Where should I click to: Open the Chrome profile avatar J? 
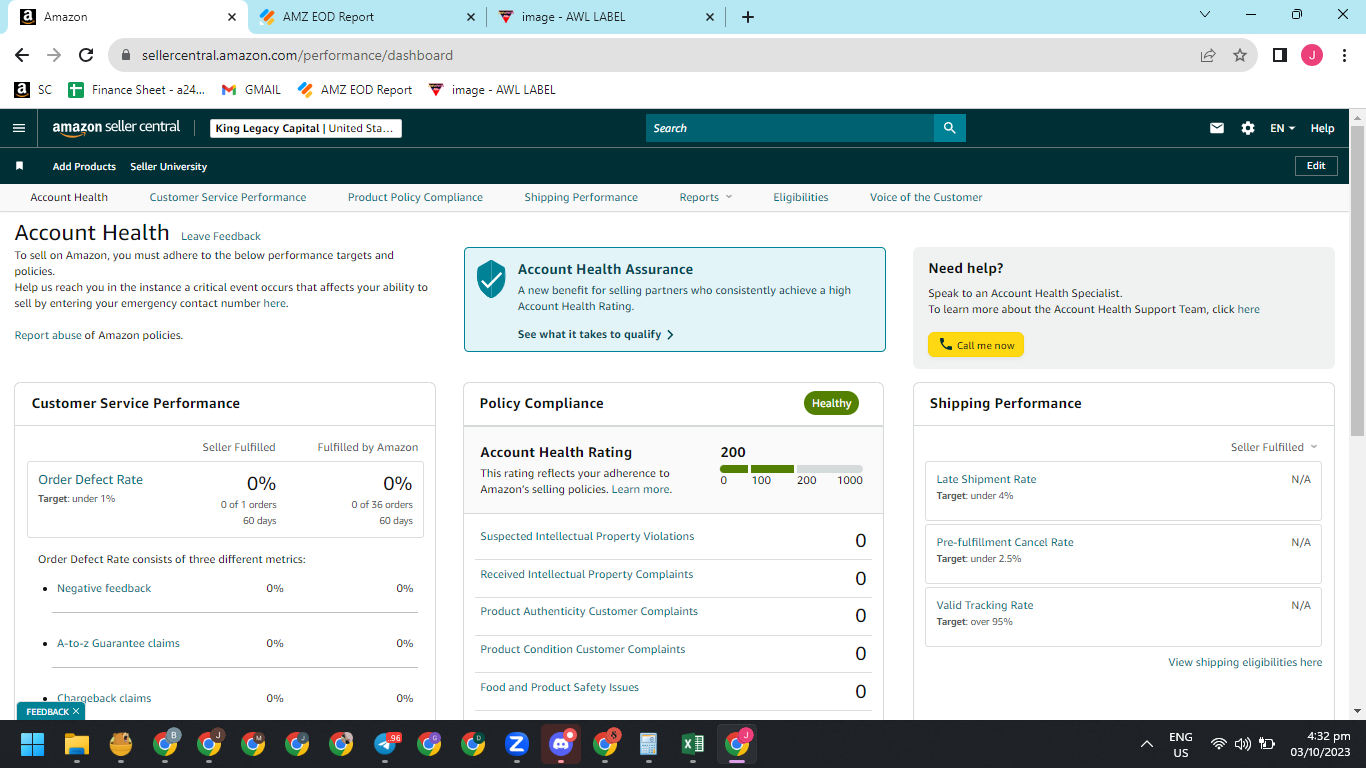(1311, 56)
